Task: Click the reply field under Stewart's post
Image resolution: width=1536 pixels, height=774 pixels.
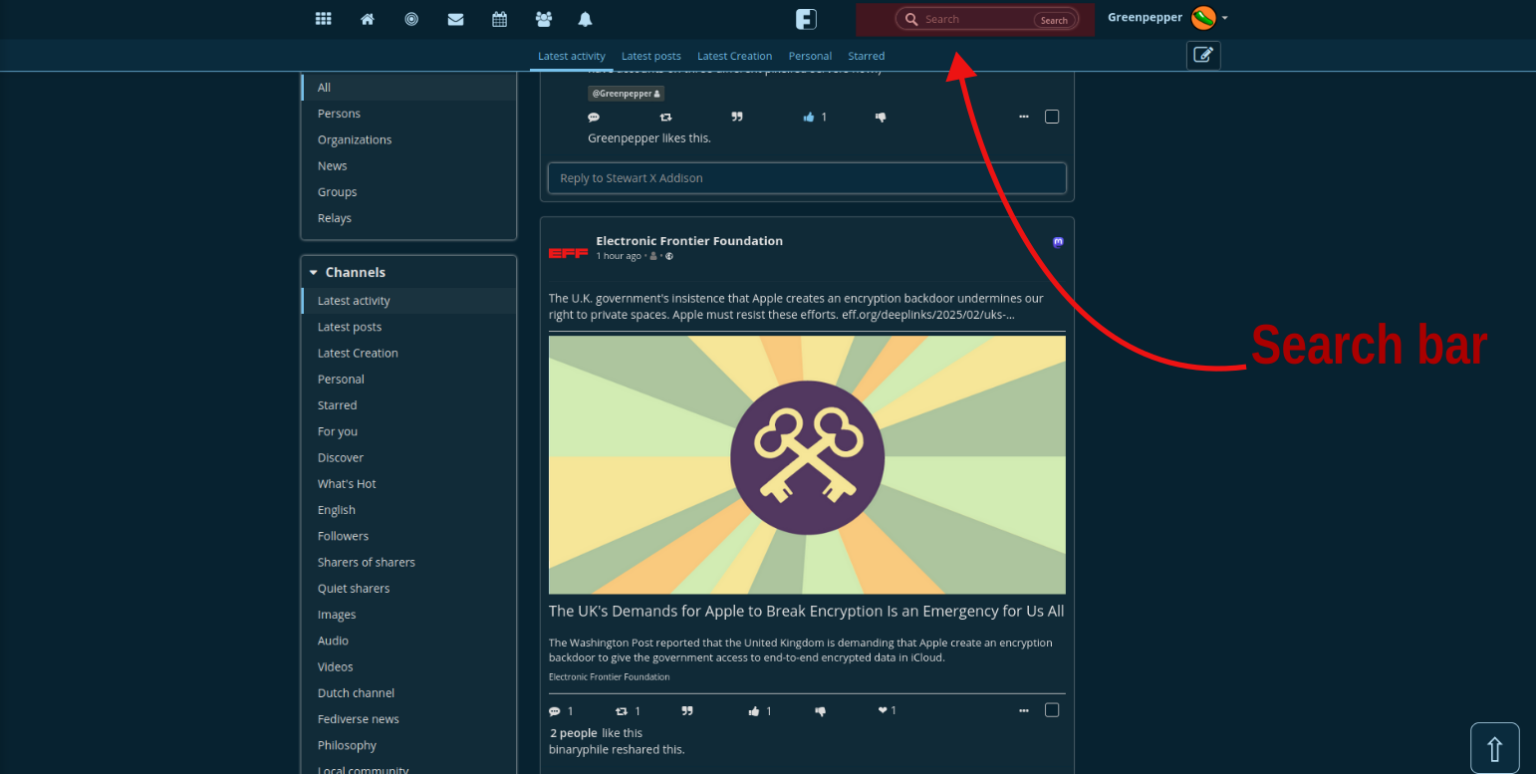Action: [806, 178]
